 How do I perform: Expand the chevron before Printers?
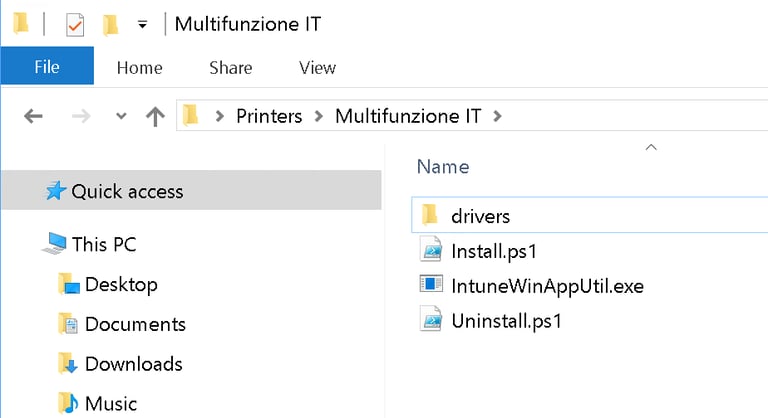pyautogui.click(x=219, y=116)
